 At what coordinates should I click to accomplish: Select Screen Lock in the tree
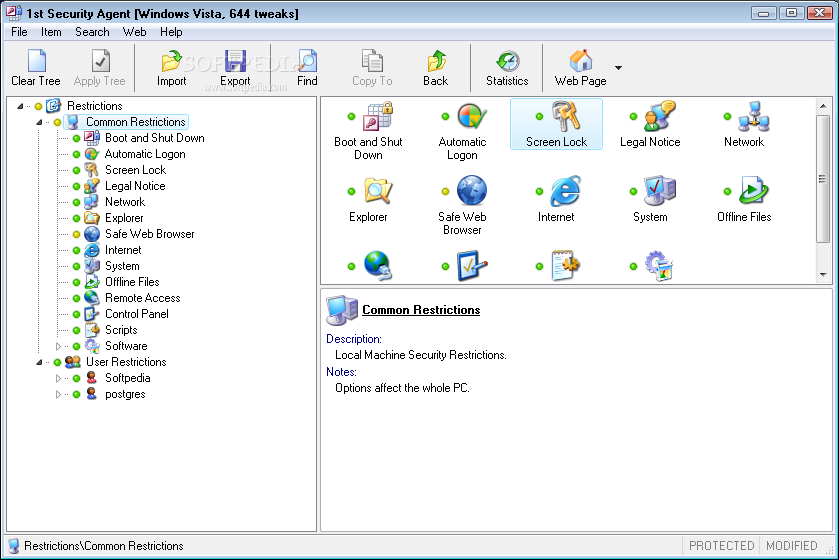tap(135, 170)
